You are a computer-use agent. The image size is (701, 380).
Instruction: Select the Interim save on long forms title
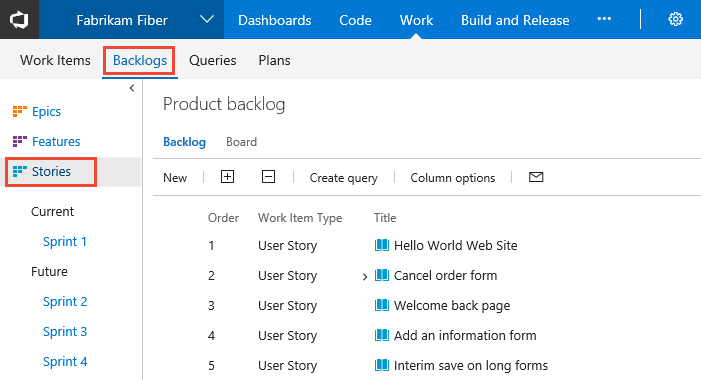(x=471, y=365)
